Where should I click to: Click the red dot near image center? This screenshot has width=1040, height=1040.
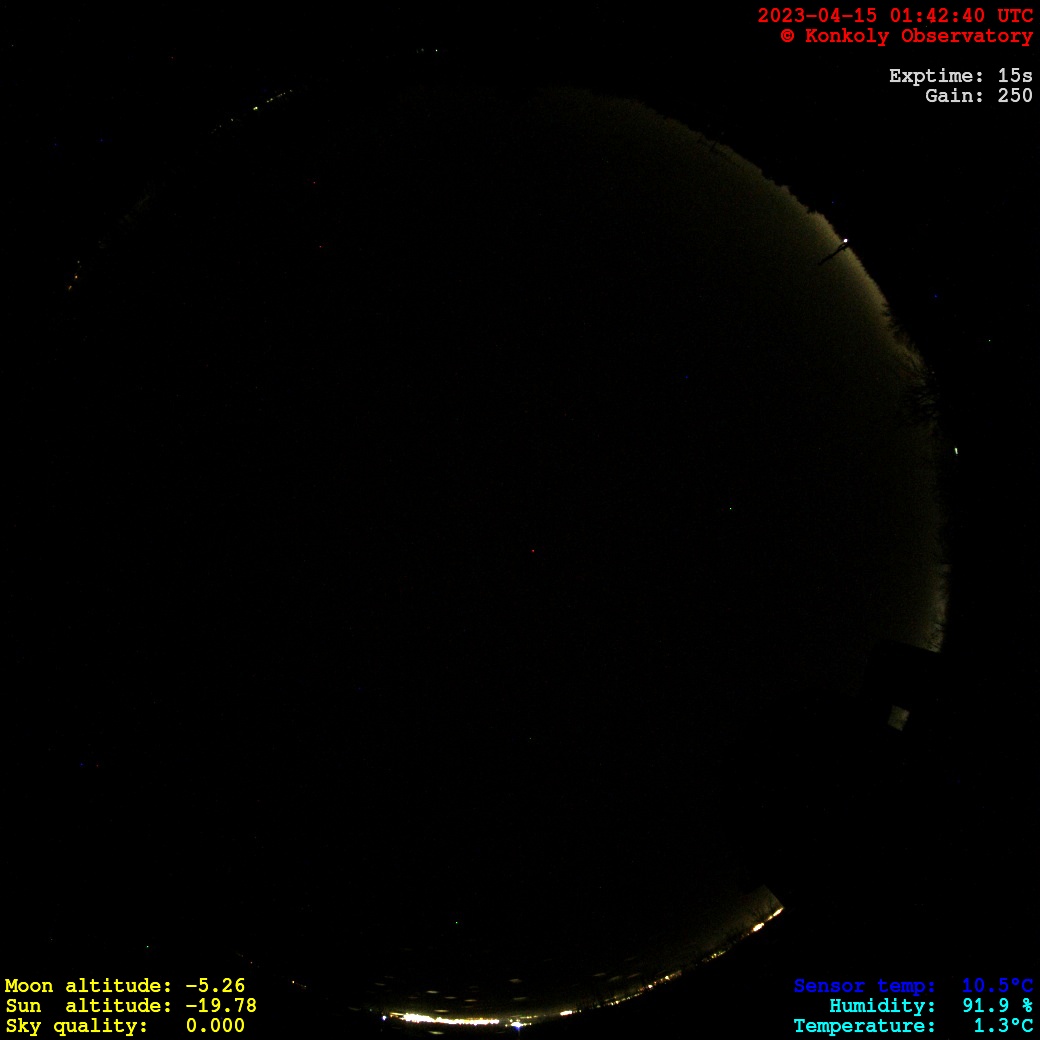[532, 550]
